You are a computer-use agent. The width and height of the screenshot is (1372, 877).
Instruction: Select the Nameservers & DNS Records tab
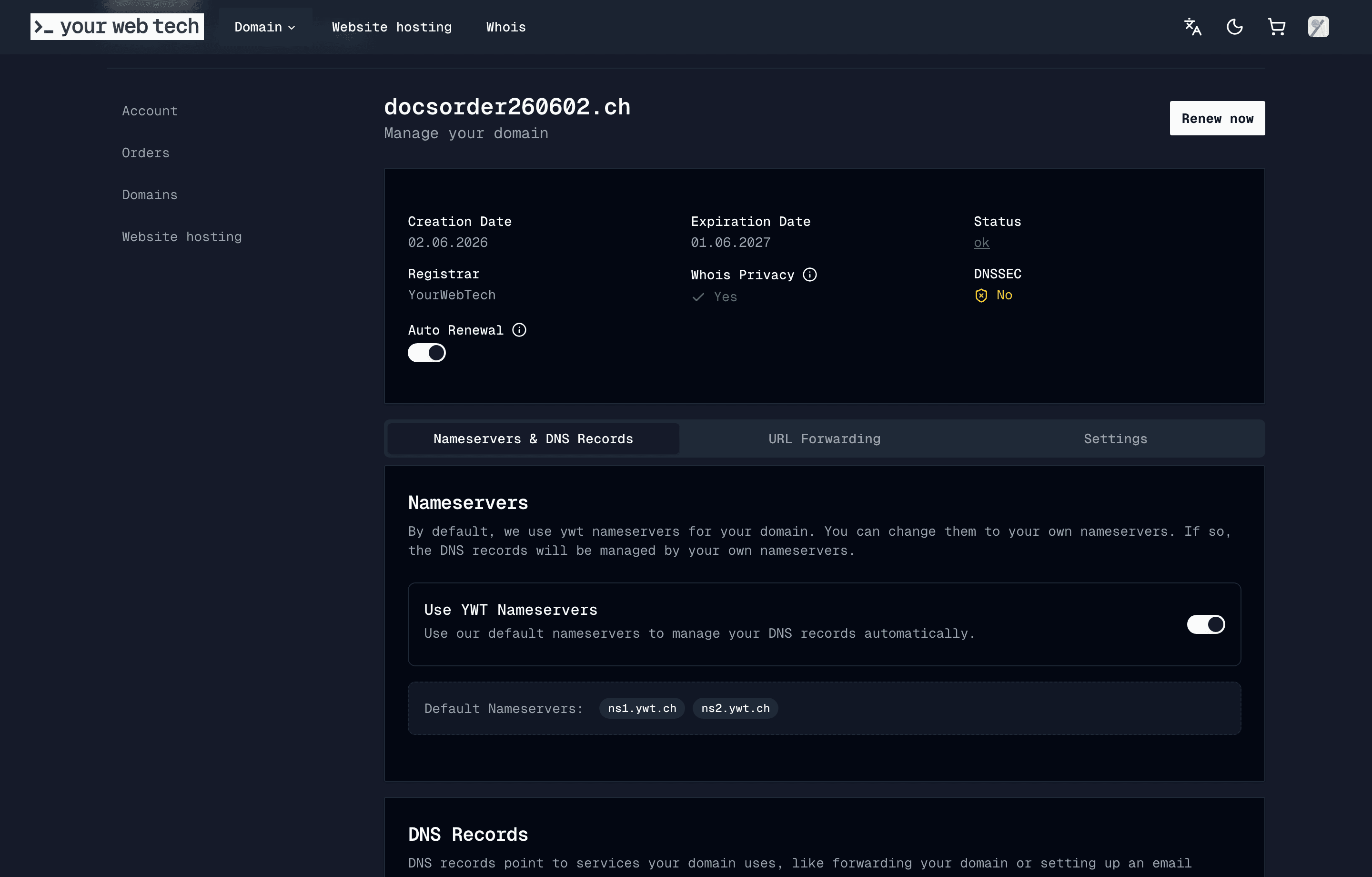click(533, 438)
